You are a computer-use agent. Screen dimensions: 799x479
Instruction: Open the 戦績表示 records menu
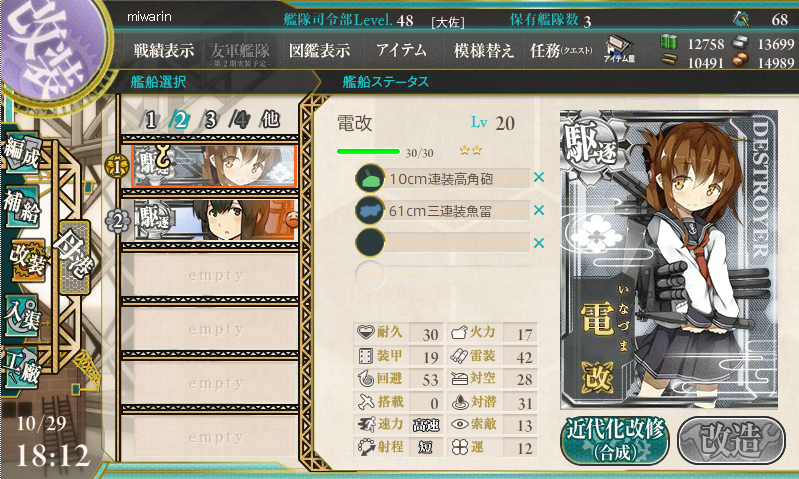(164, 50)
